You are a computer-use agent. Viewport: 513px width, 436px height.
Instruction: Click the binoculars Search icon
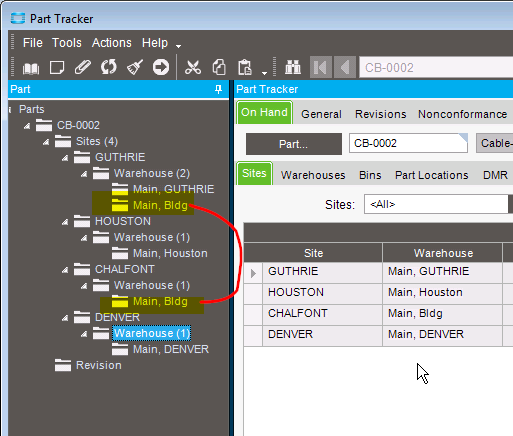[x=293, y=67]
